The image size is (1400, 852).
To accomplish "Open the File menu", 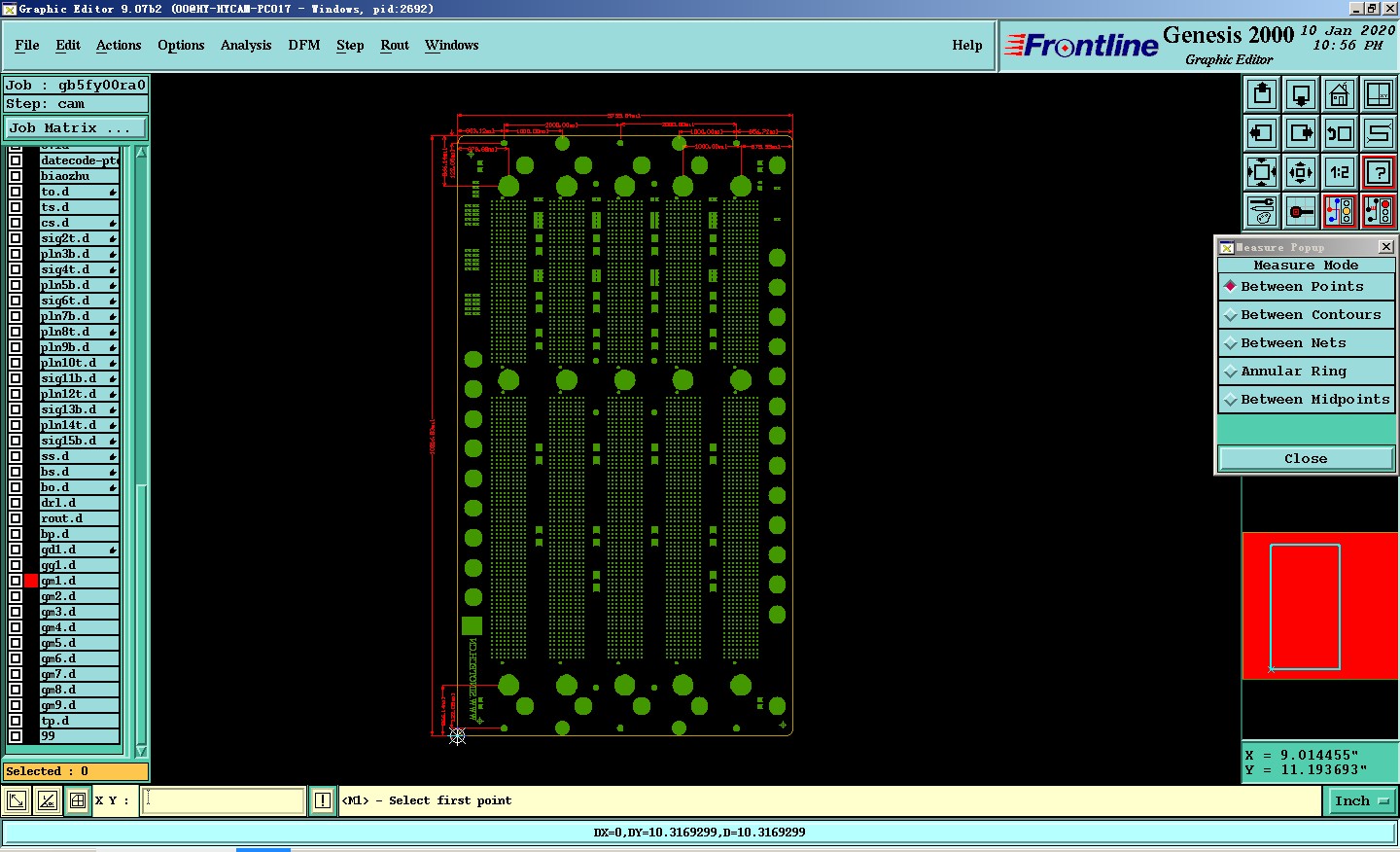I will tap(27, 46).
